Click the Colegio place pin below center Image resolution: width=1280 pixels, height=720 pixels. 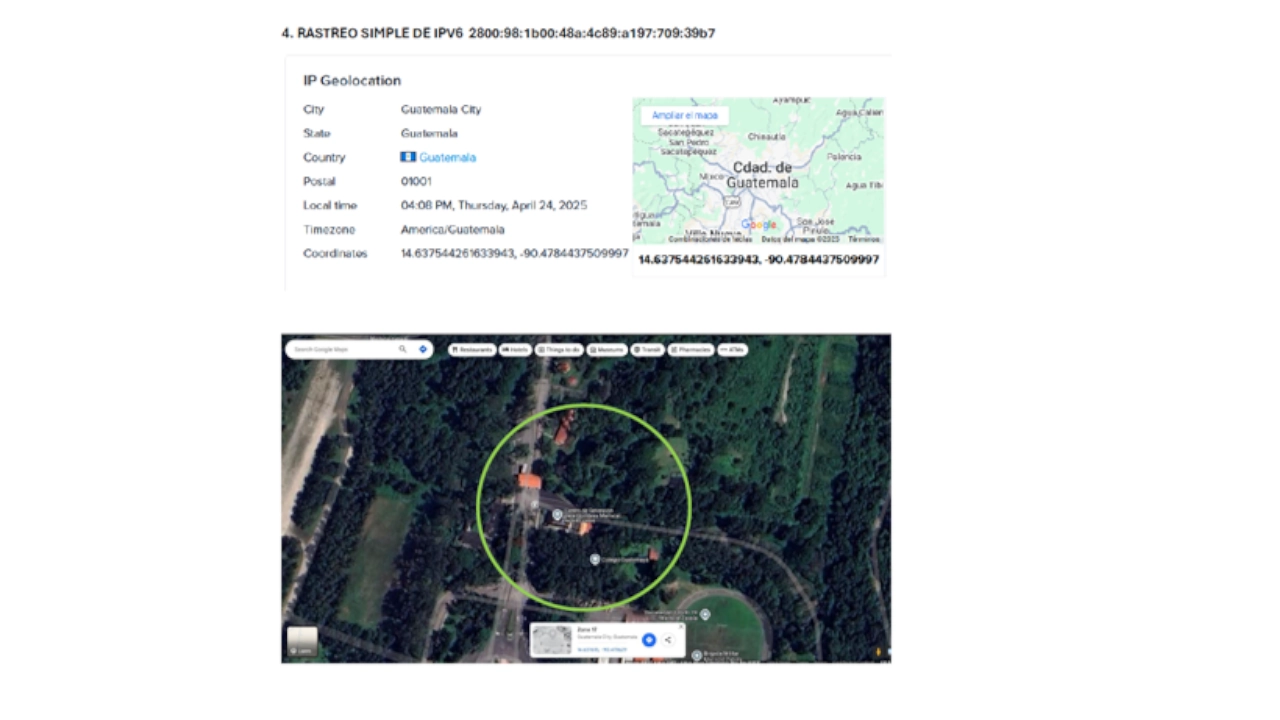(x=595, y=559)
